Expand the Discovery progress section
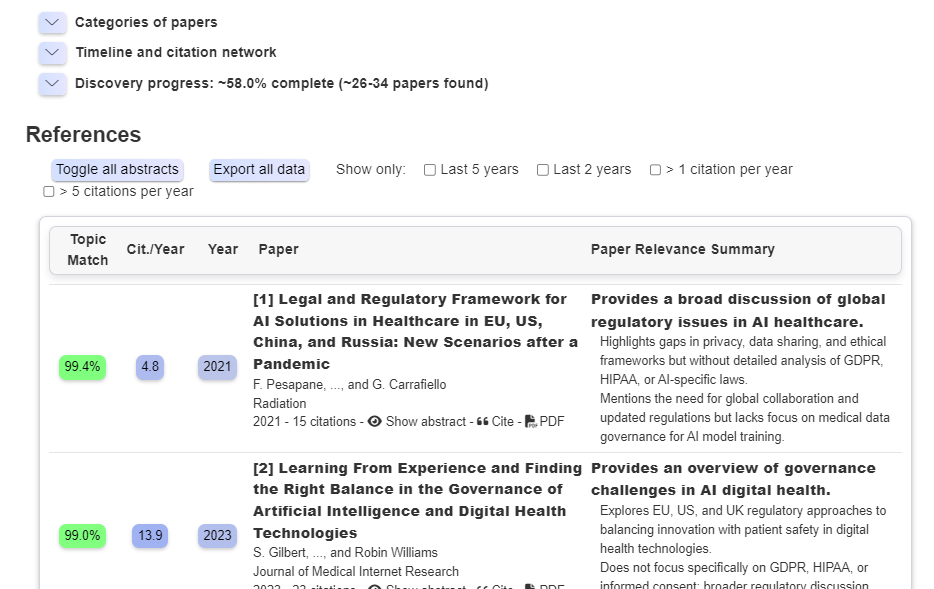934x589 pixels. (52, 83)
